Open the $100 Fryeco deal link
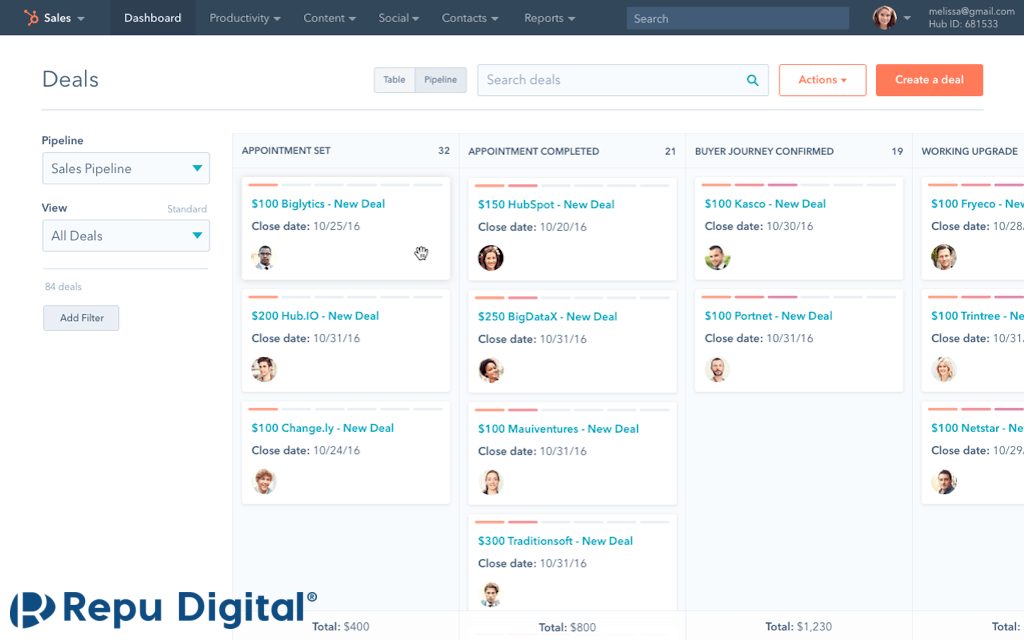The image size is (1024, 640). (x=977, y=204)
